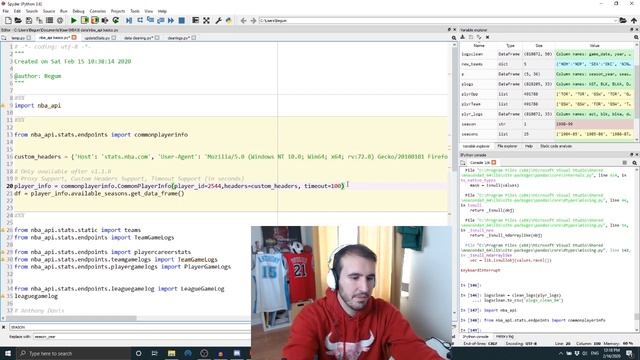Open Tools menu
This screenshot has height=360, width=640.
(135, 11)
